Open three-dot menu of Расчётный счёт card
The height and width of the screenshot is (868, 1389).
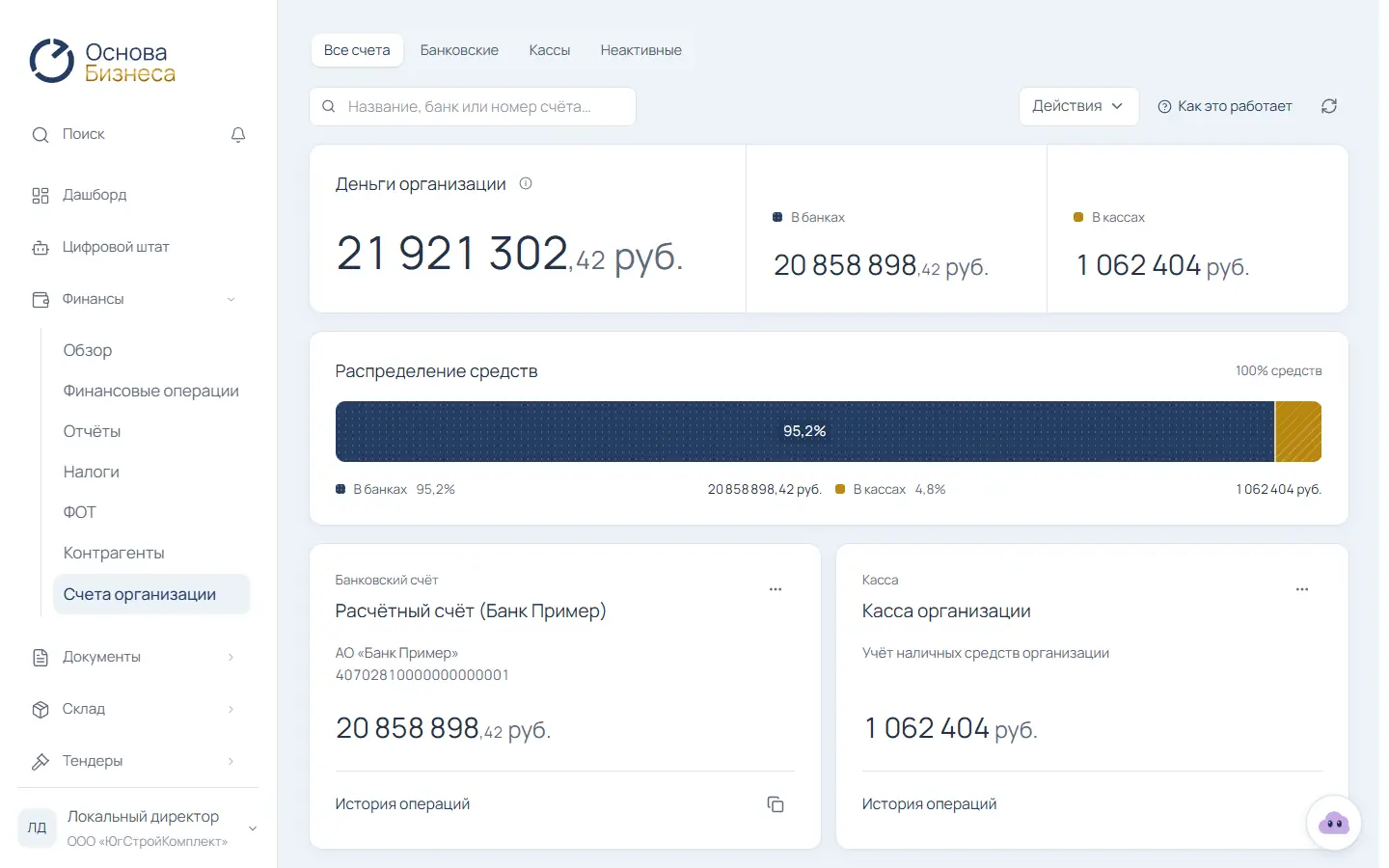coord(776,589)
